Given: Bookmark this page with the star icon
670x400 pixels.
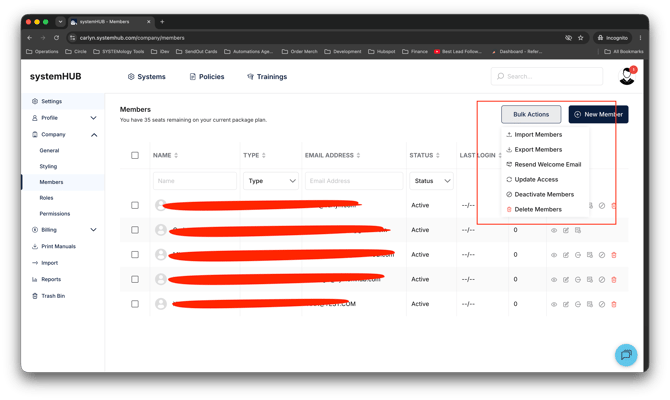Looking at the screenshot, I should point(581,38).
